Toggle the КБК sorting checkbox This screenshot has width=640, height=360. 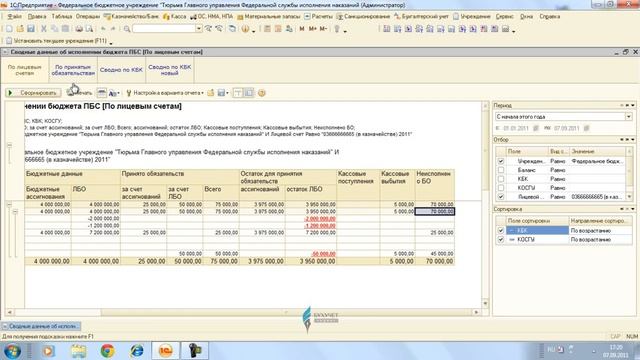(x=501, y=231)
